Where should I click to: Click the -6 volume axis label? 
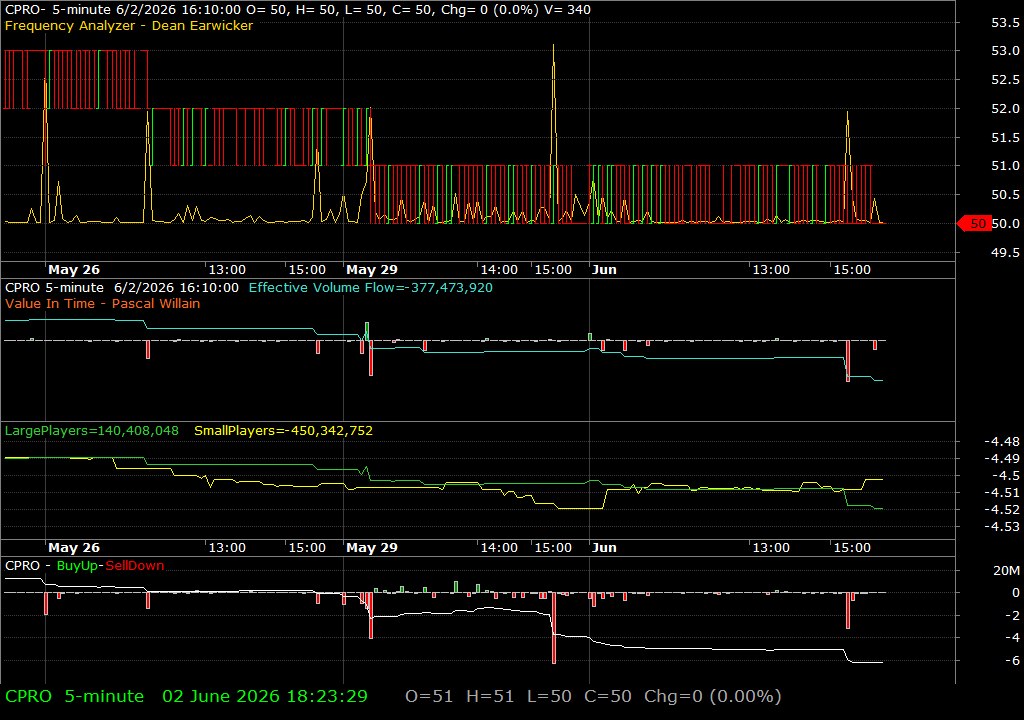coord(1012,661)
